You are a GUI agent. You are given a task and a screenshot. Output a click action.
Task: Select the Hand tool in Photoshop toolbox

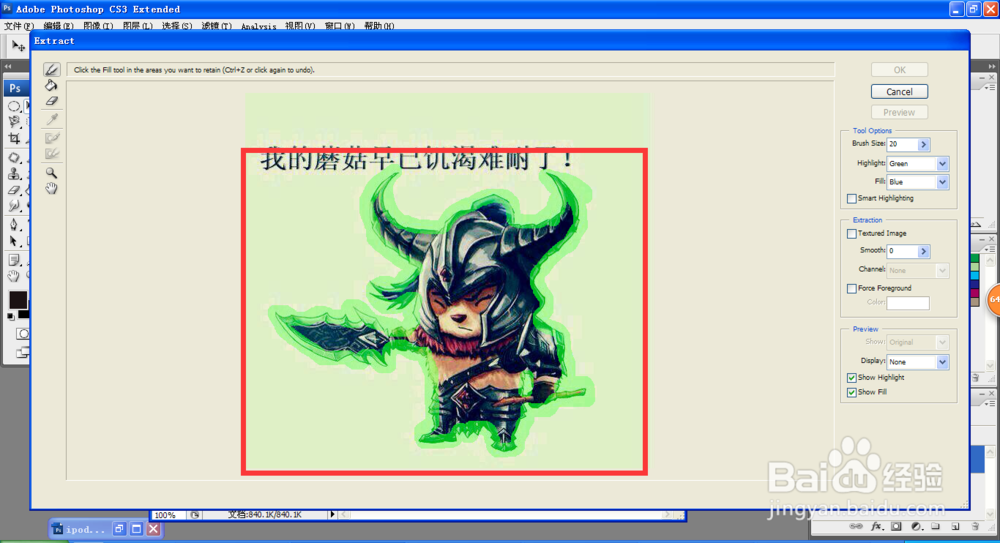[14, 276]
